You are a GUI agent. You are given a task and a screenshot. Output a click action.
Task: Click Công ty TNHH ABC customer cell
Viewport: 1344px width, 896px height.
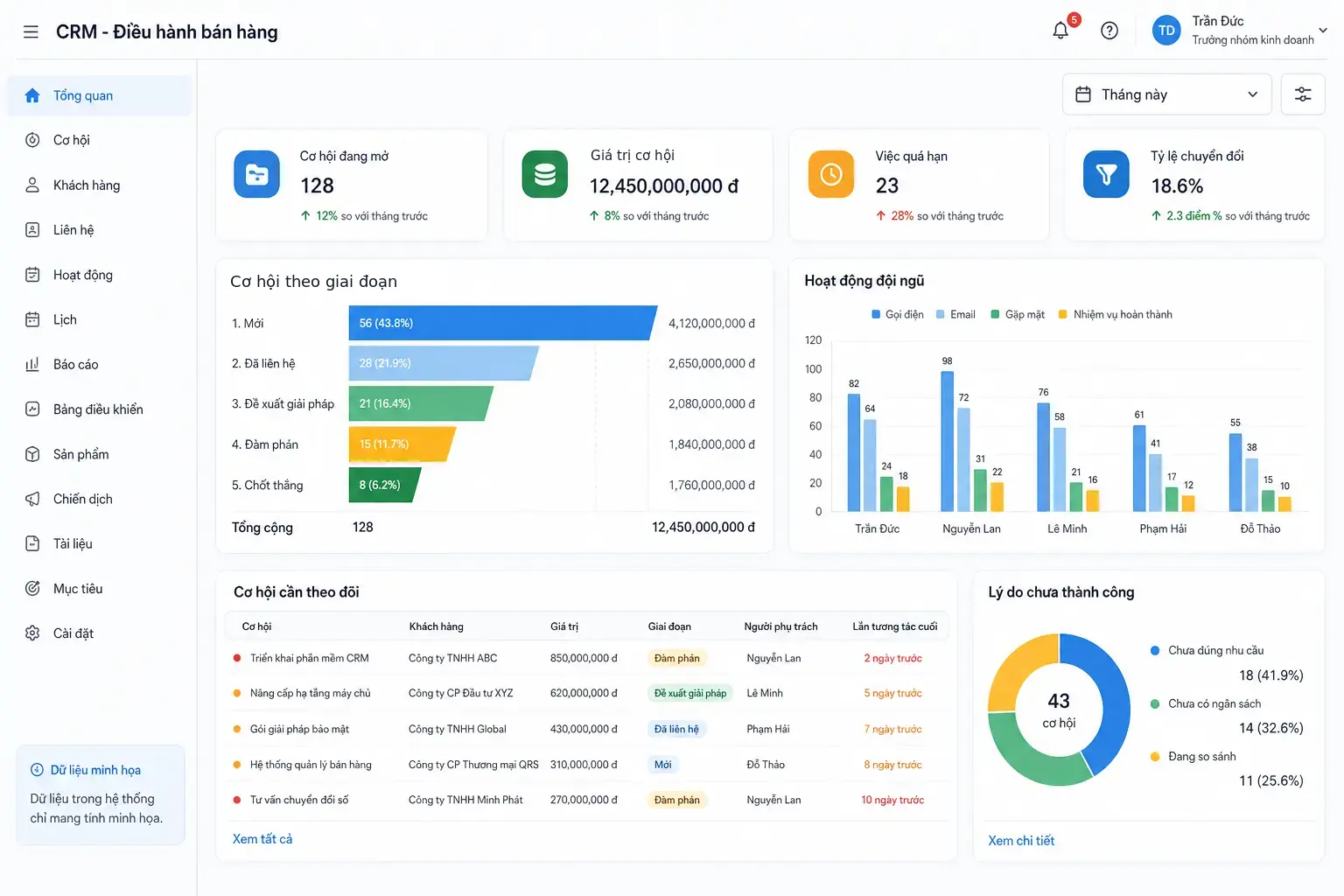[452, 658]
